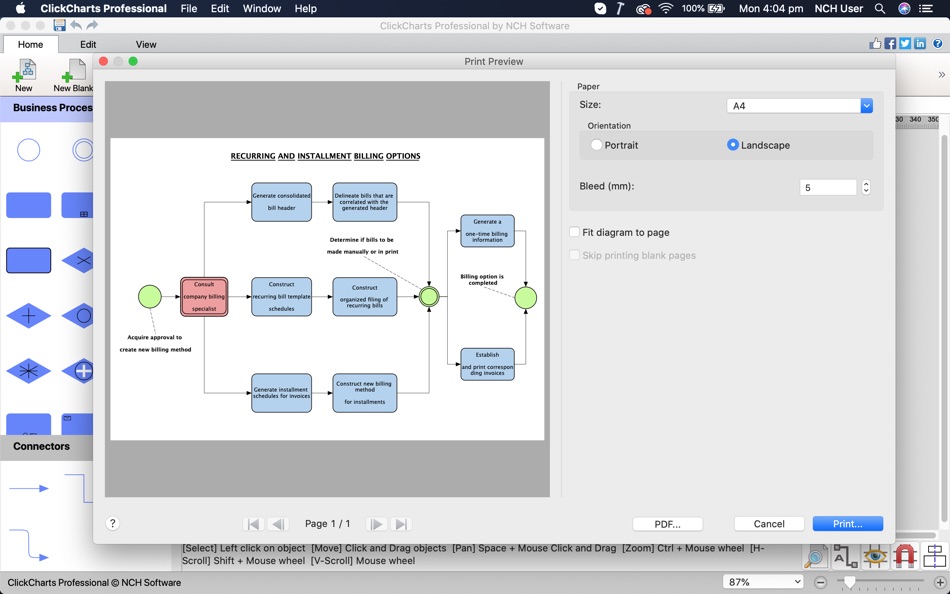Go to previous page in preview
This screenshot has height=594, width=950.
(x=278, y=524)
